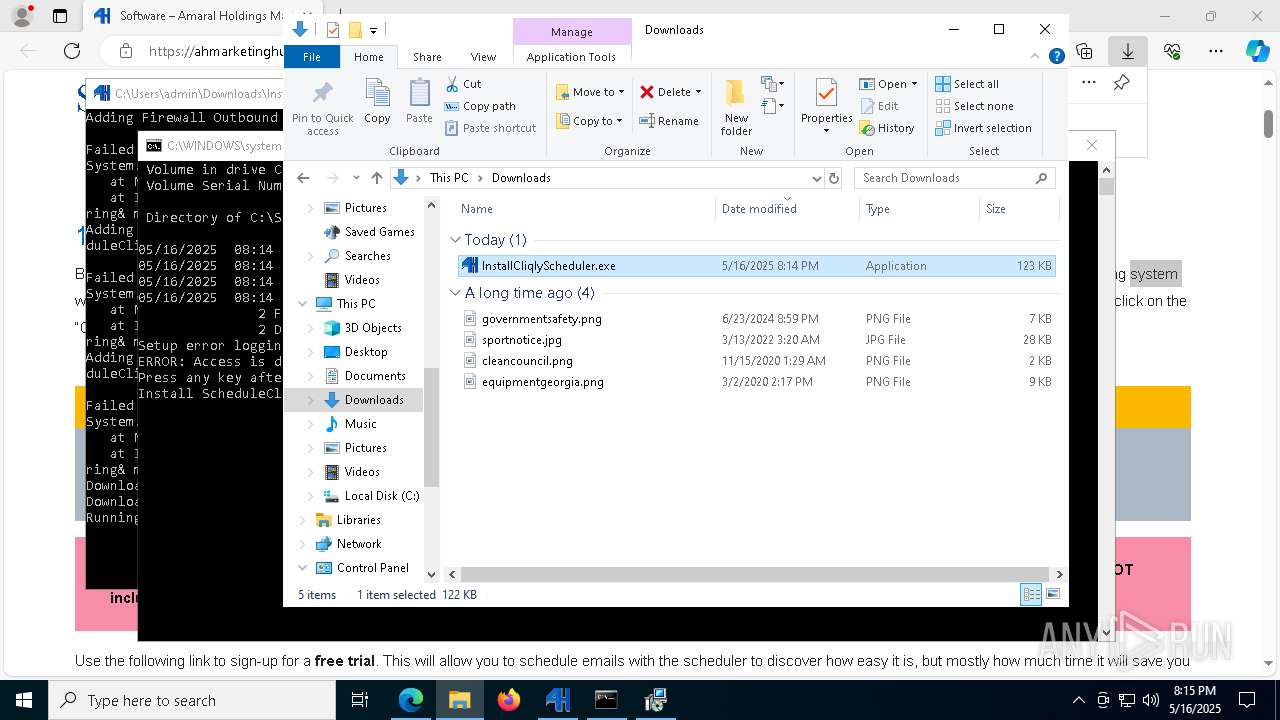This screenshot has width=1280, height=720.
Task: Refresh the Downloads folder view
Action: 834,178
